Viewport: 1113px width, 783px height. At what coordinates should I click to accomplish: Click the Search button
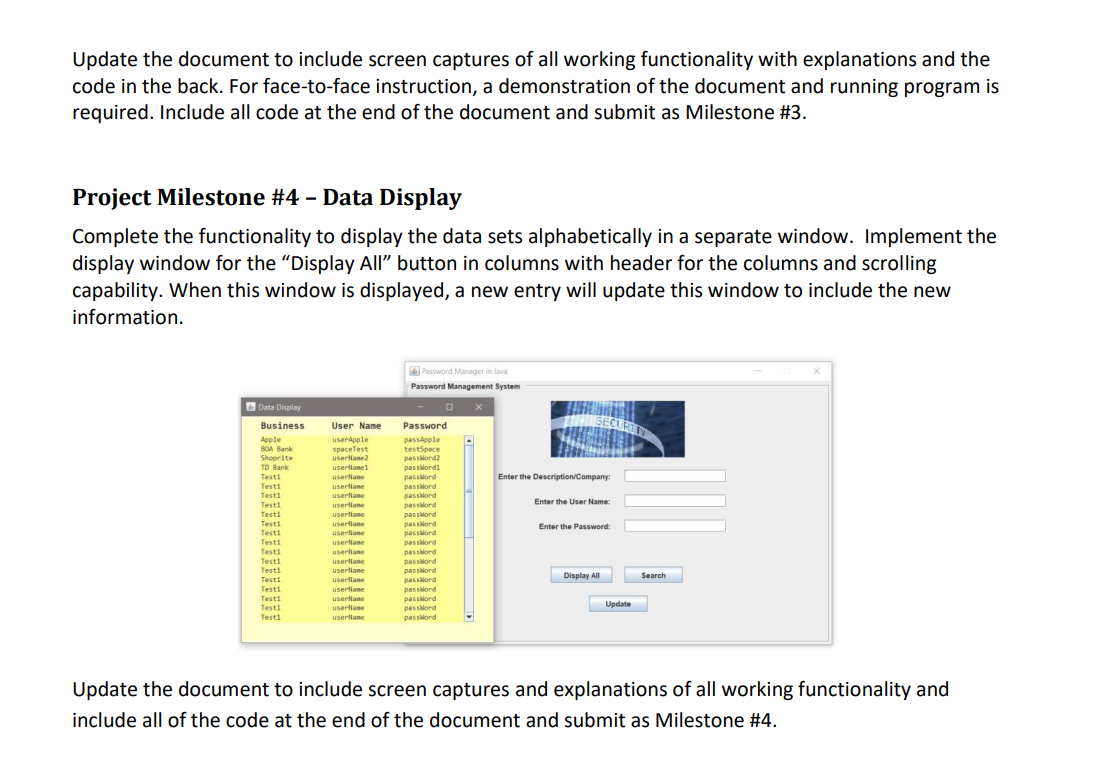click(x=653, y=575)
